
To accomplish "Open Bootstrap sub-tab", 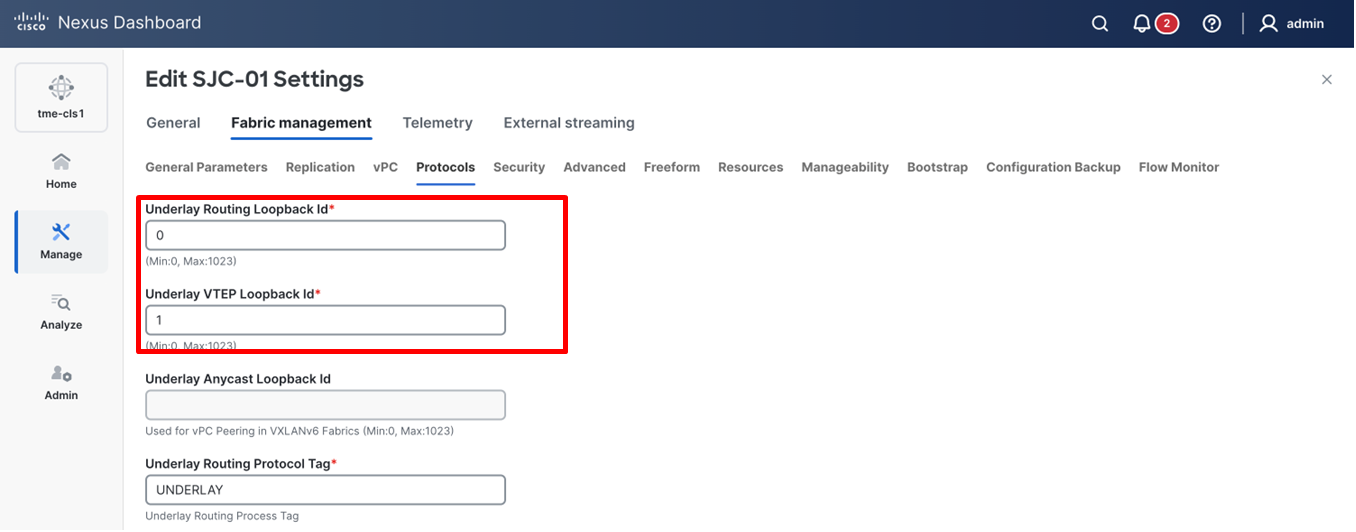I will click(937, 167).
